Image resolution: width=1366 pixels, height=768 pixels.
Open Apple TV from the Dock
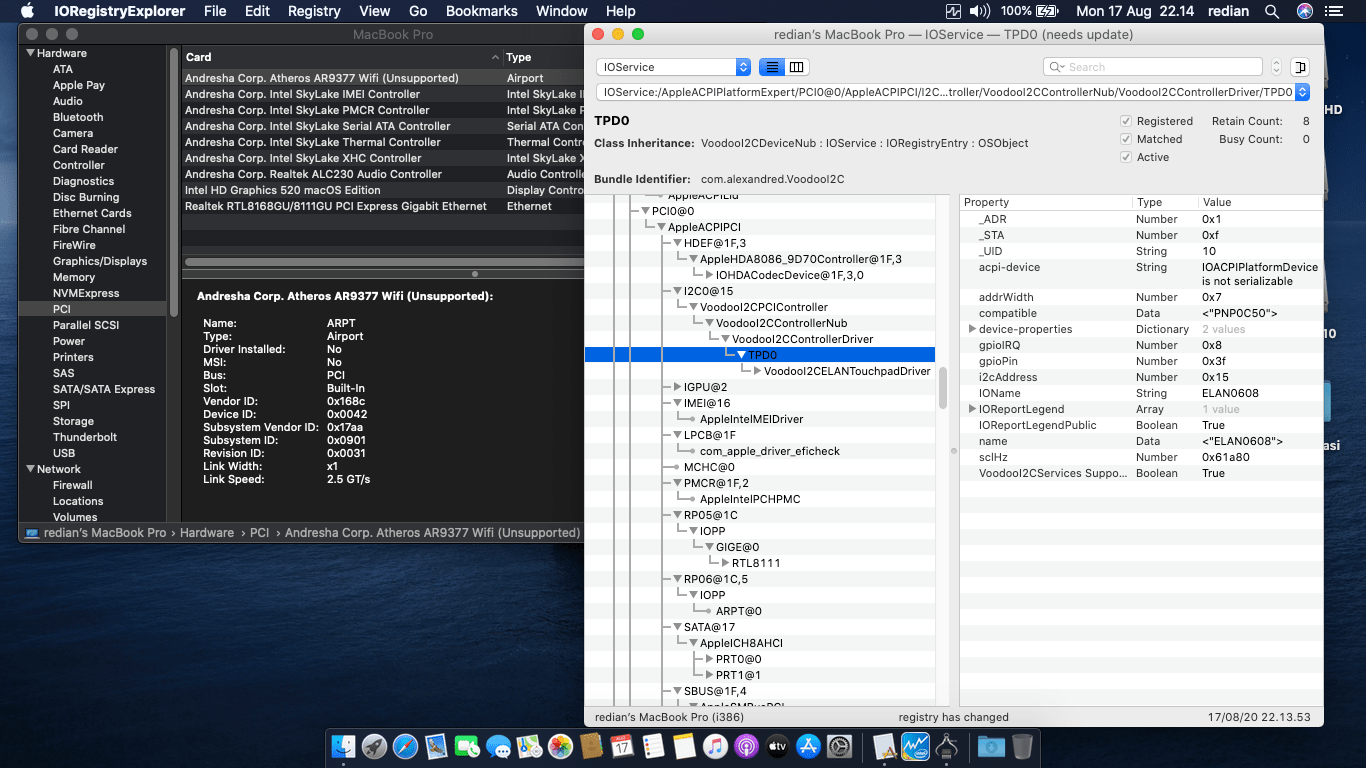pos(777,746)
